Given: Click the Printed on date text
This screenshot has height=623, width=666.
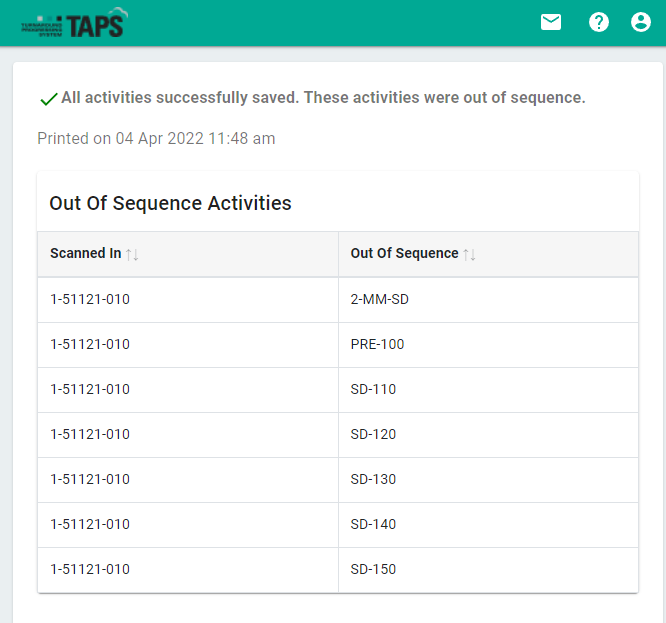Looking at the screenshot, I should [x=156, y=139].
